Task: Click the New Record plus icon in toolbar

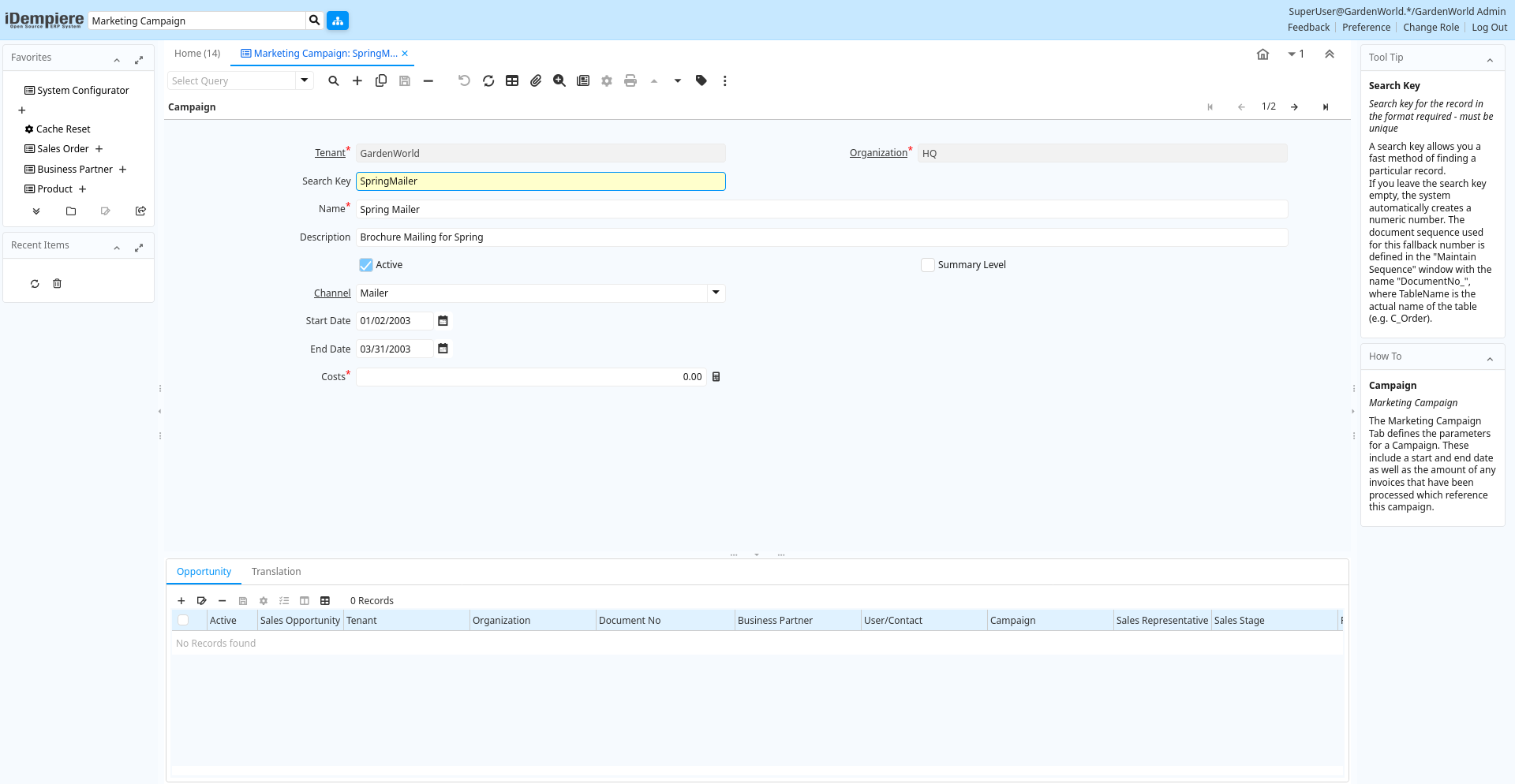Action: pyautogui.click(x=357, y=80)
